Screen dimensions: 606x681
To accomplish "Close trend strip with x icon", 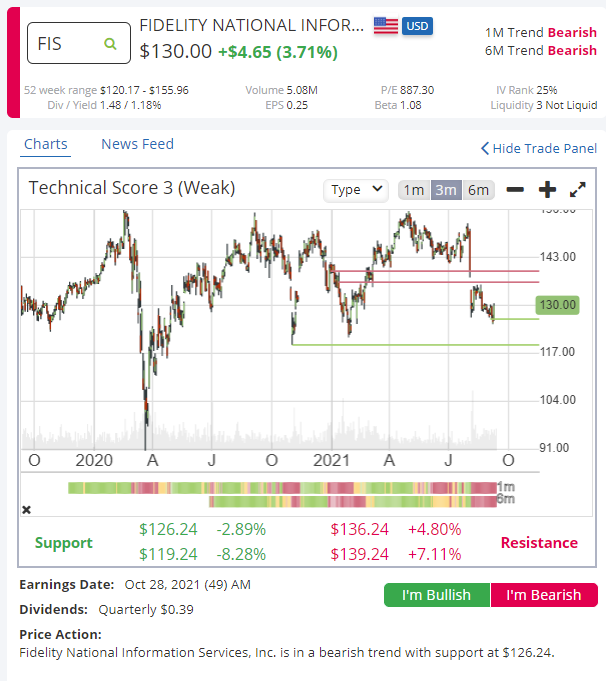I will coord(26,509).
